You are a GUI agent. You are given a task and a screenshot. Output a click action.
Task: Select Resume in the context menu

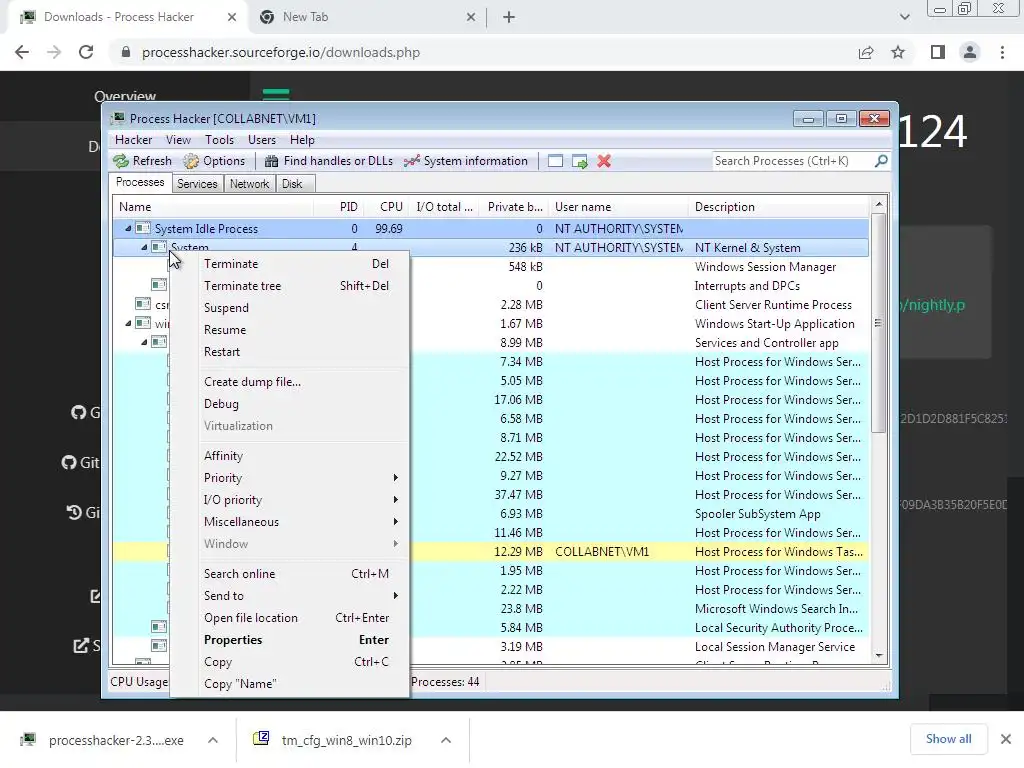click(289, 330)
